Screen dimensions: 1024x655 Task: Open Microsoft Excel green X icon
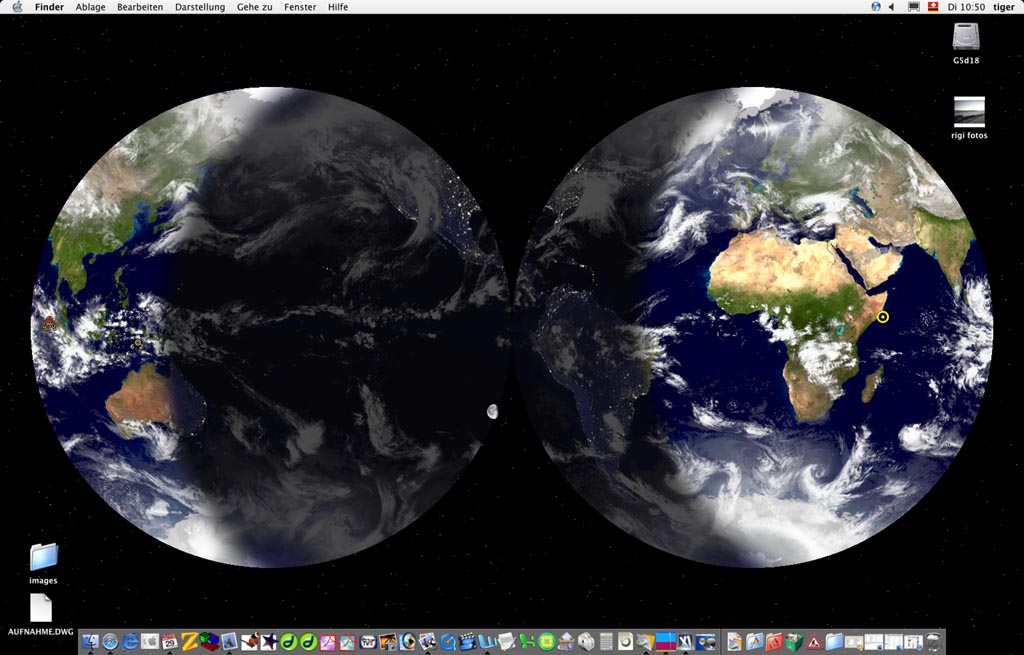(x=526, y=641)
